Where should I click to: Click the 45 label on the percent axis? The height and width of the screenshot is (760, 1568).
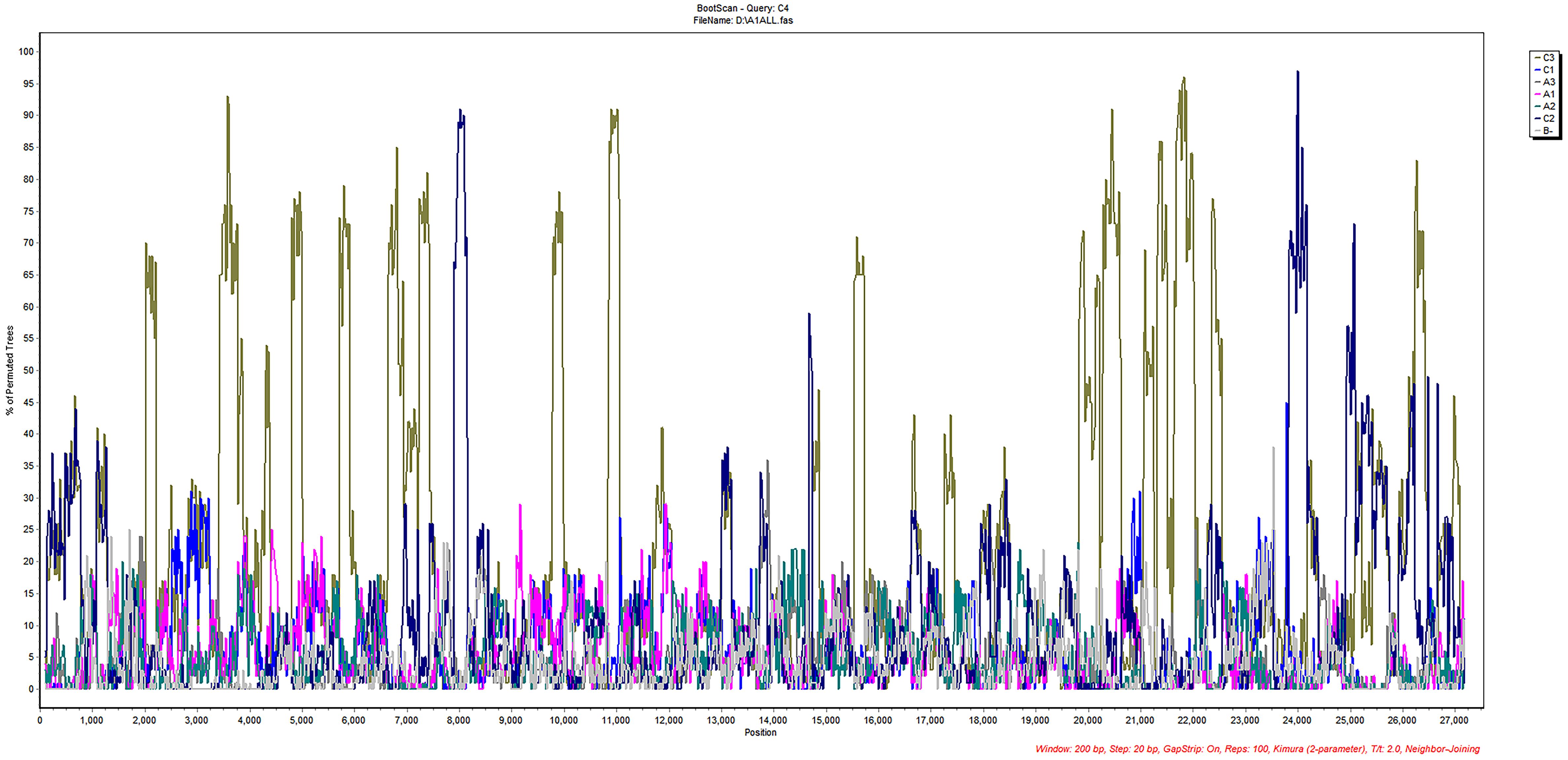[x=29, y=402]
